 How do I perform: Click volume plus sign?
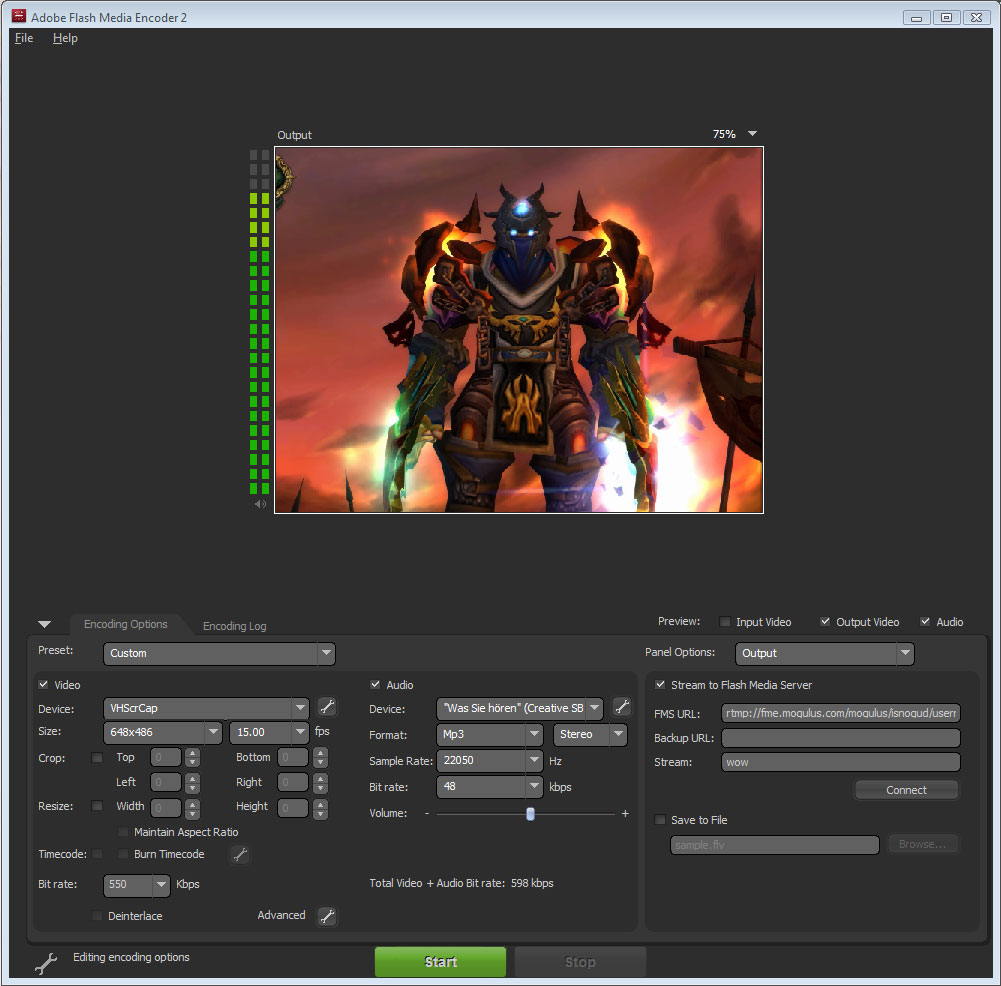tap(625, 814)
